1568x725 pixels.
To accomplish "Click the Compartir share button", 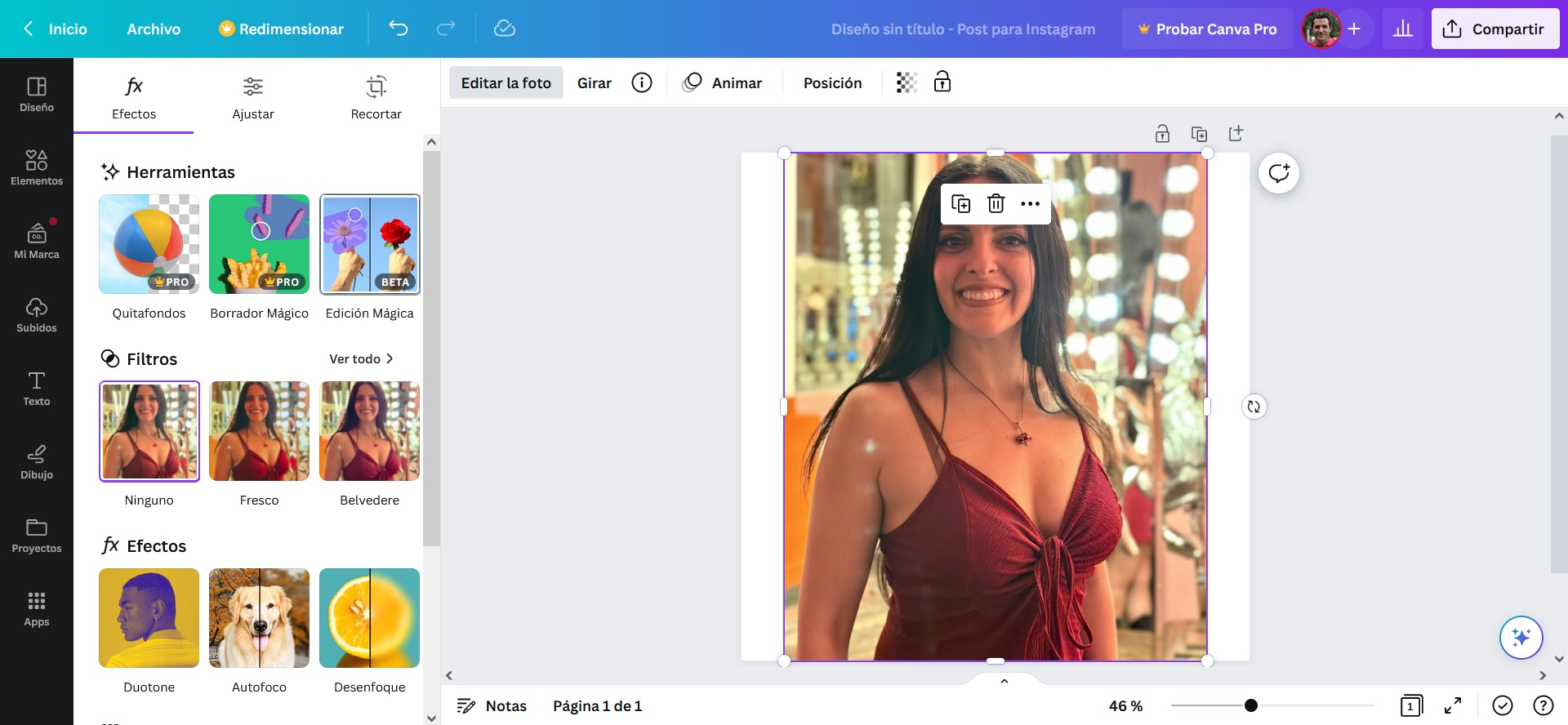I will click(x=1495, y=29).
